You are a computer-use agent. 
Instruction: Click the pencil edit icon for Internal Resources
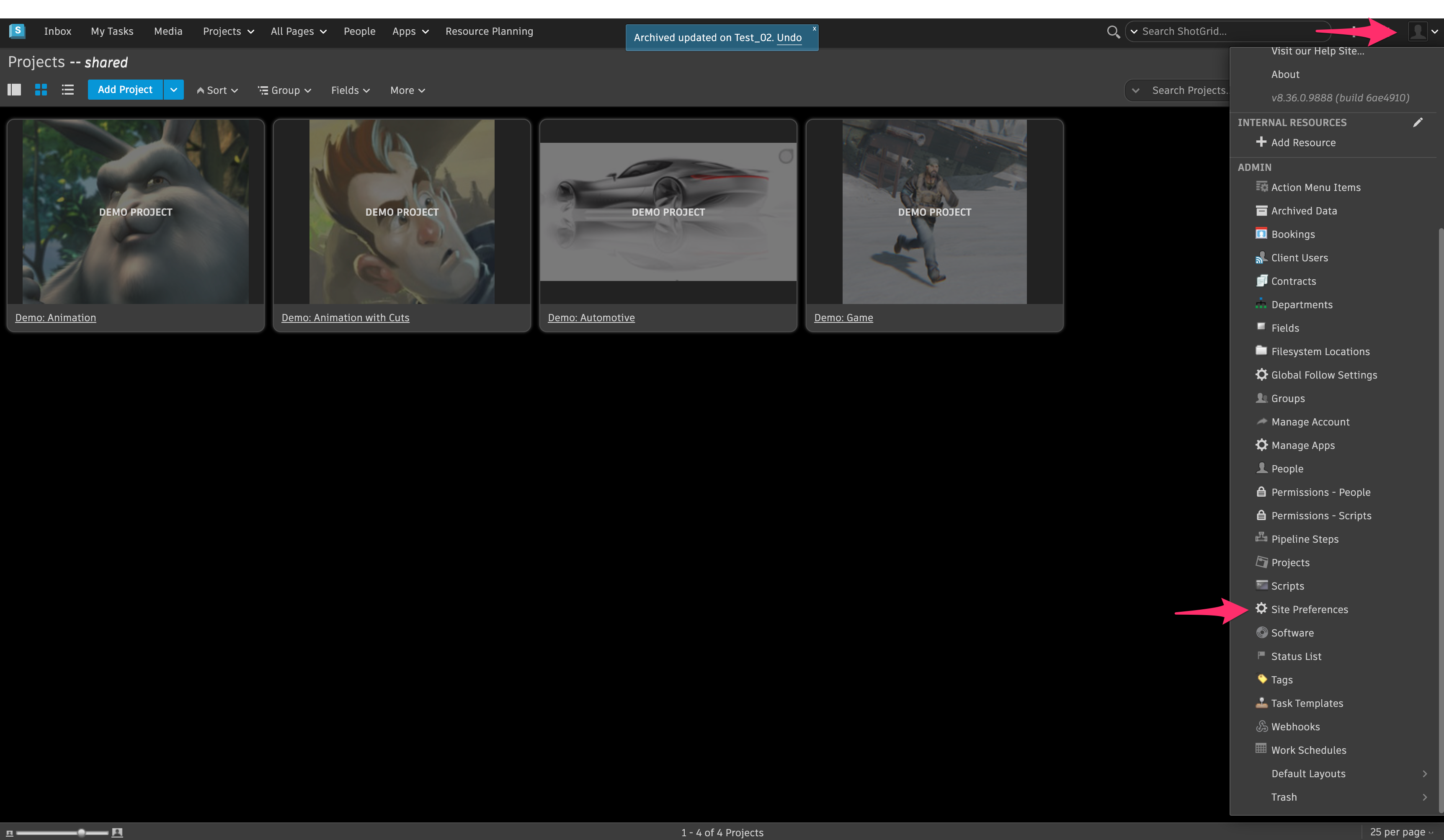1417,122
